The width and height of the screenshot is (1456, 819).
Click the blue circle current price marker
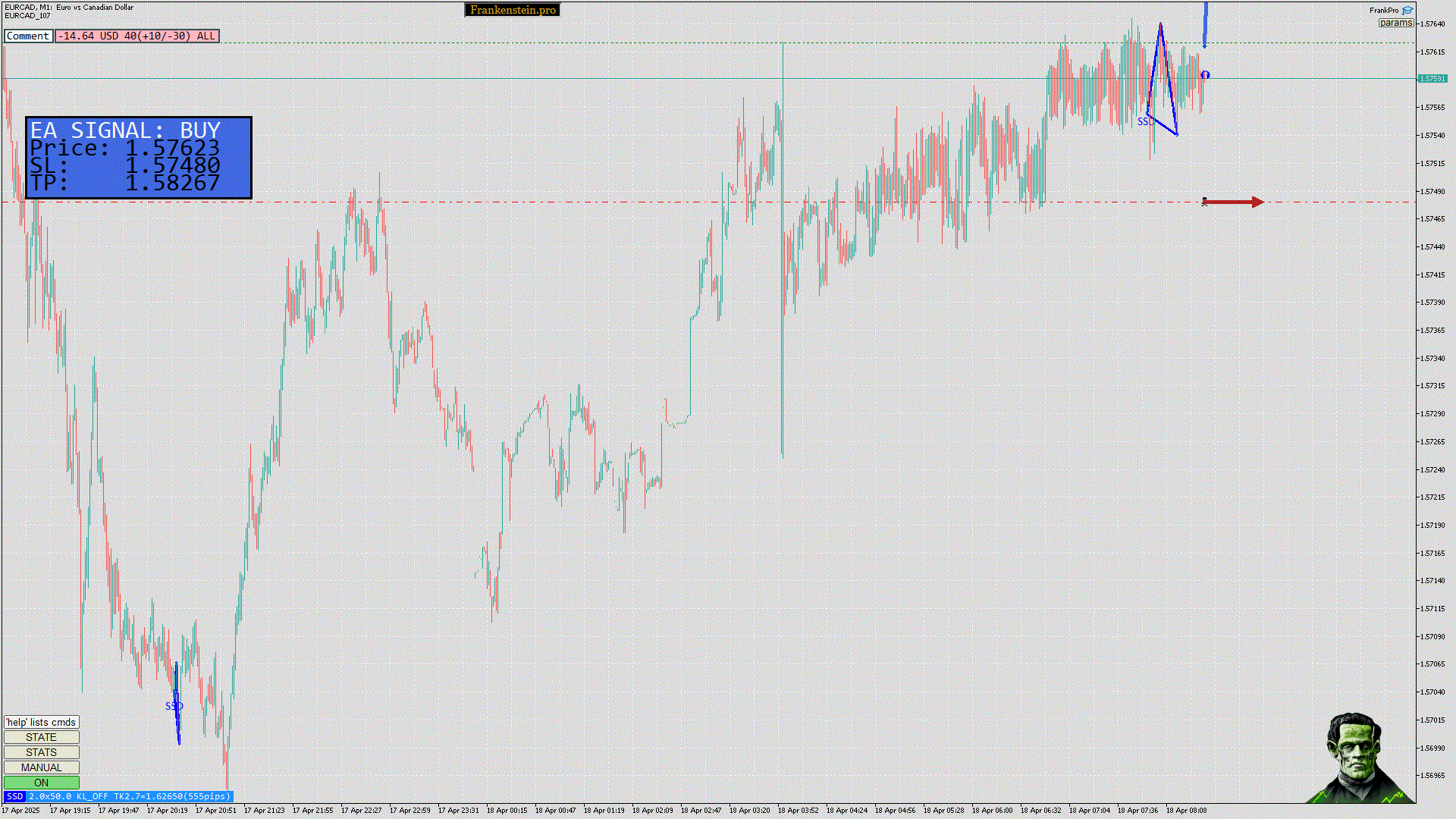coord(1205,75)
